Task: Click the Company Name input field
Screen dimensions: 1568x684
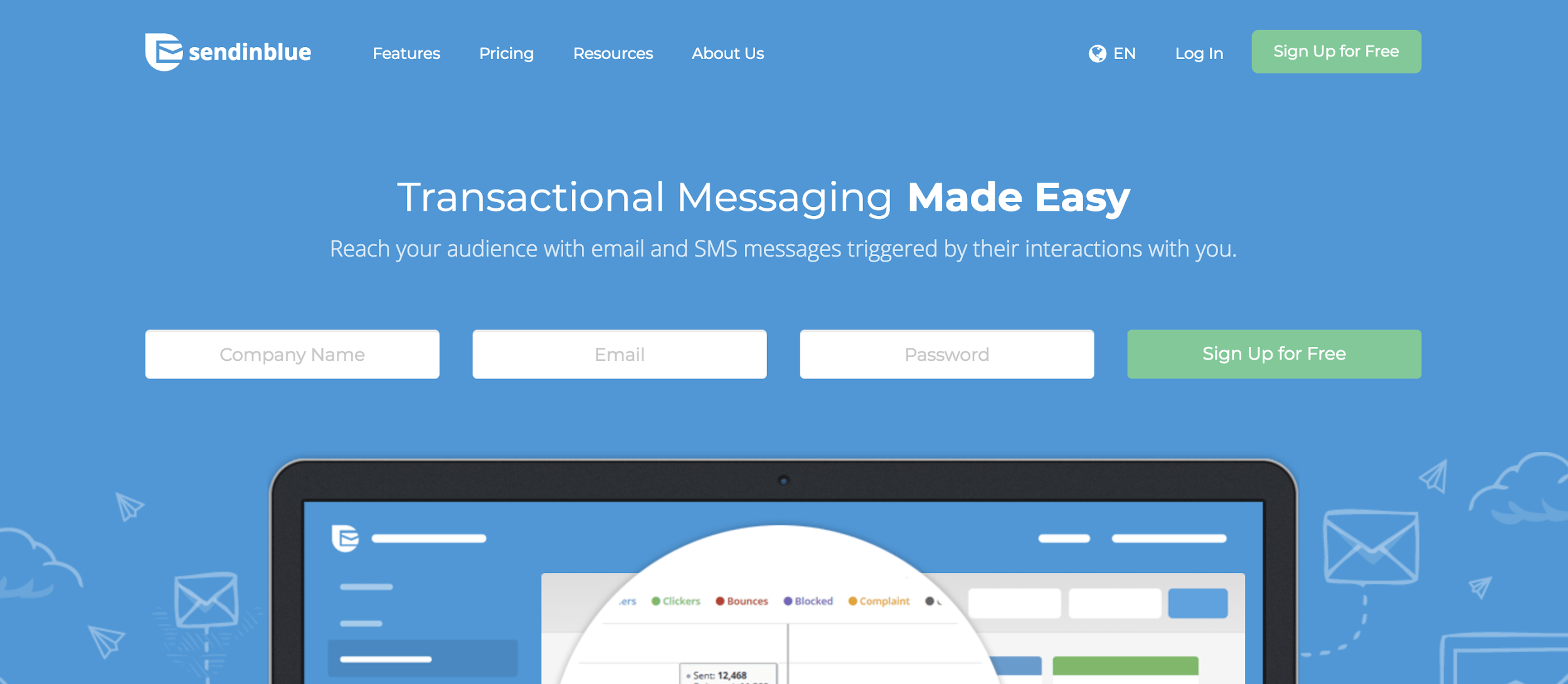Action: coord(292,354)
